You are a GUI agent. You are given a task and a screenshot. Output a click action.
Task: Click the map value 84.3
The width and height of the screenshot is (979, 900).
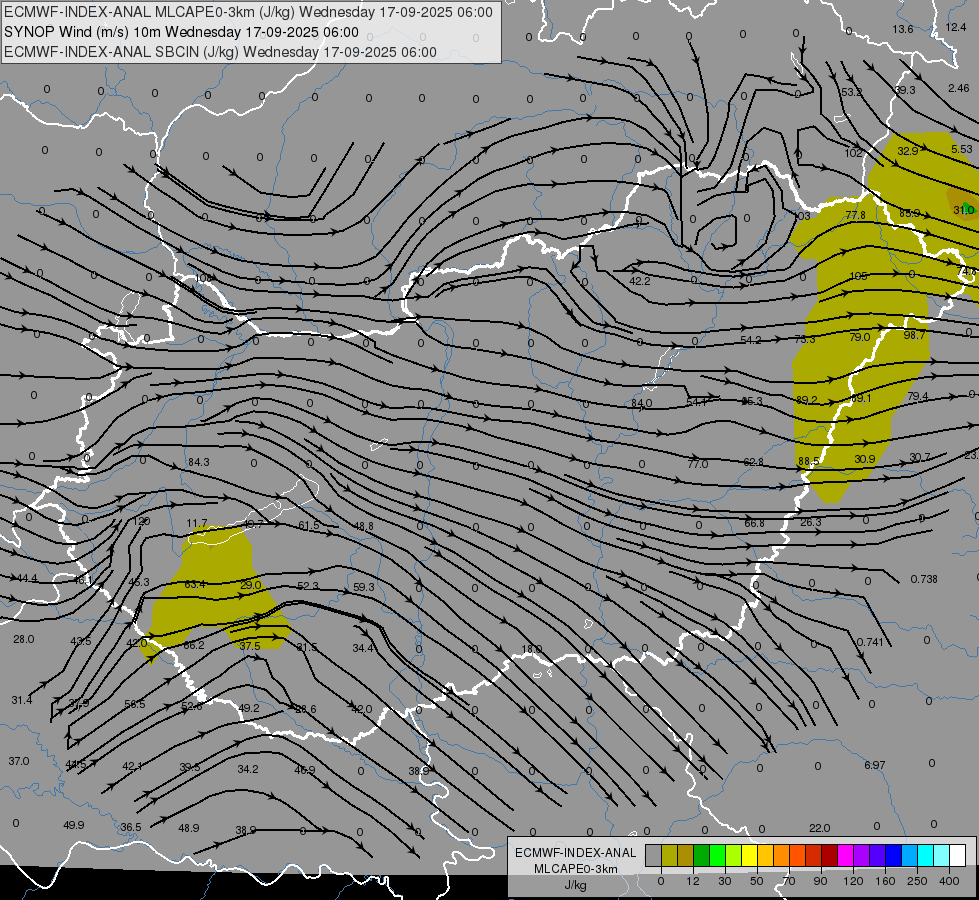pos(199,462)
